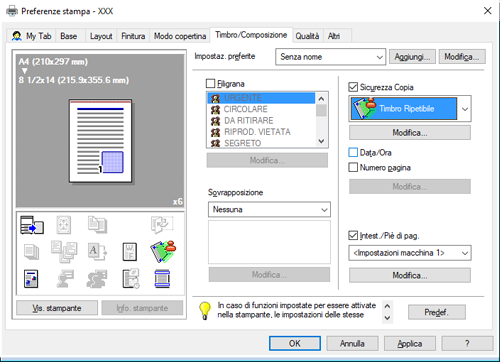Click Modifica... under Intest./Piè di pag.
This screenshot has width=500, height=362.
tap(410, 275)
